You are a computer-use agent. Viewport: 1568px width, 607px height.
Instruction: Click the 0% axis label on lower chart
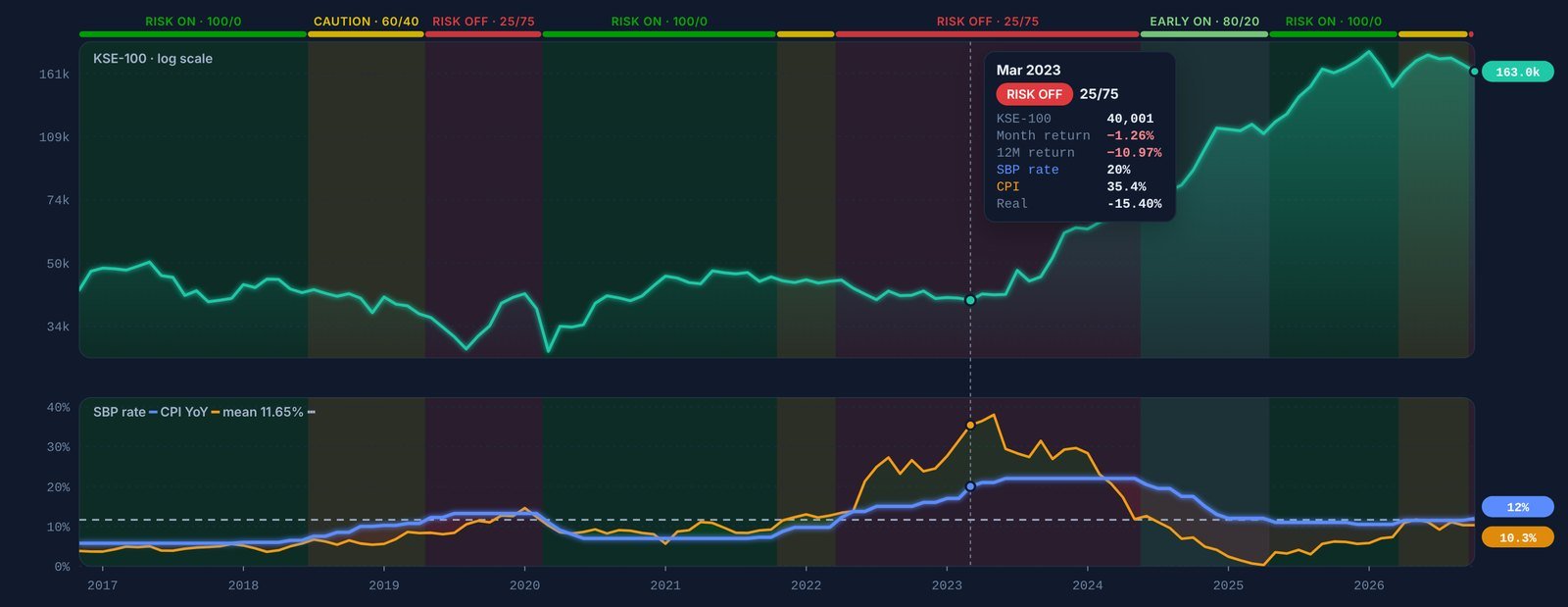coord(62,567)
